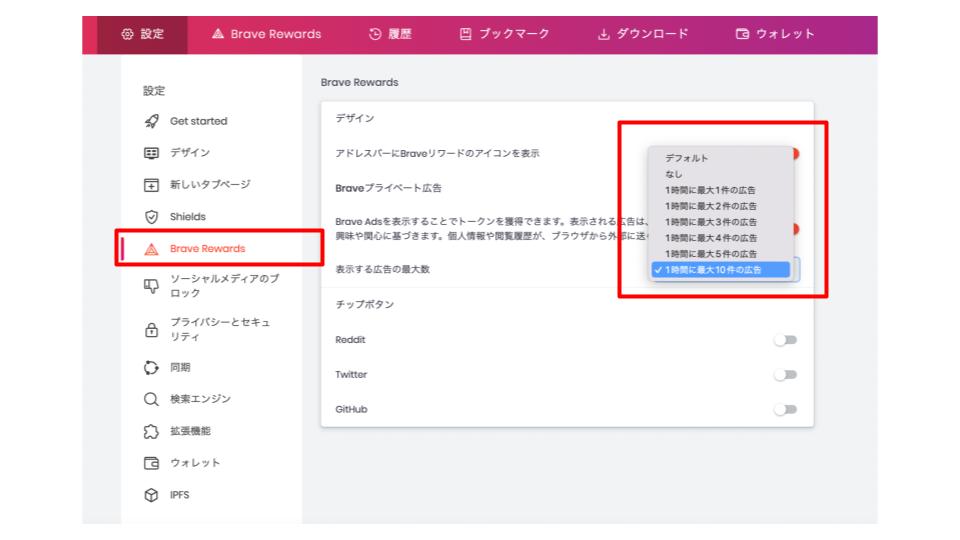The height and width of the screenshot is (540, 960).
Task: Click the triangle icon beside Brave Rewards tab
Action: pos(218,34)
